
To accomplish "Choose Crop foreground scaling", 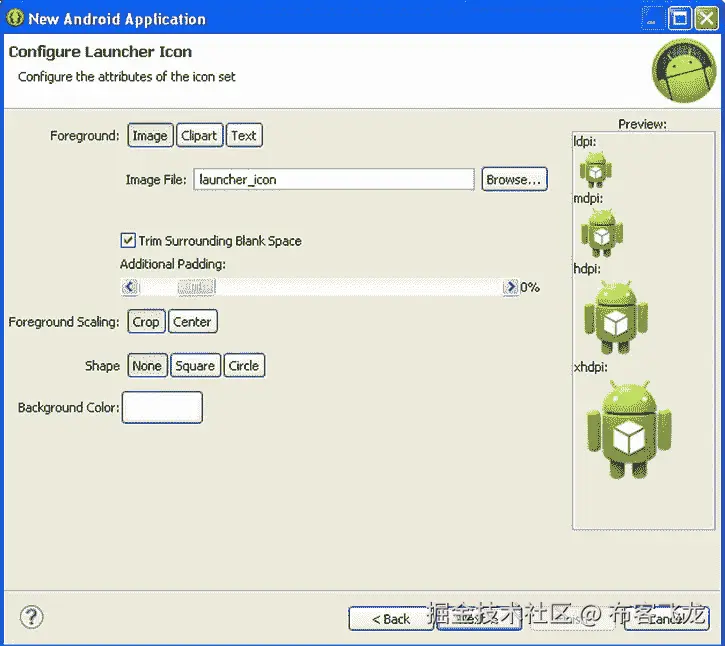I will (146, 322).
